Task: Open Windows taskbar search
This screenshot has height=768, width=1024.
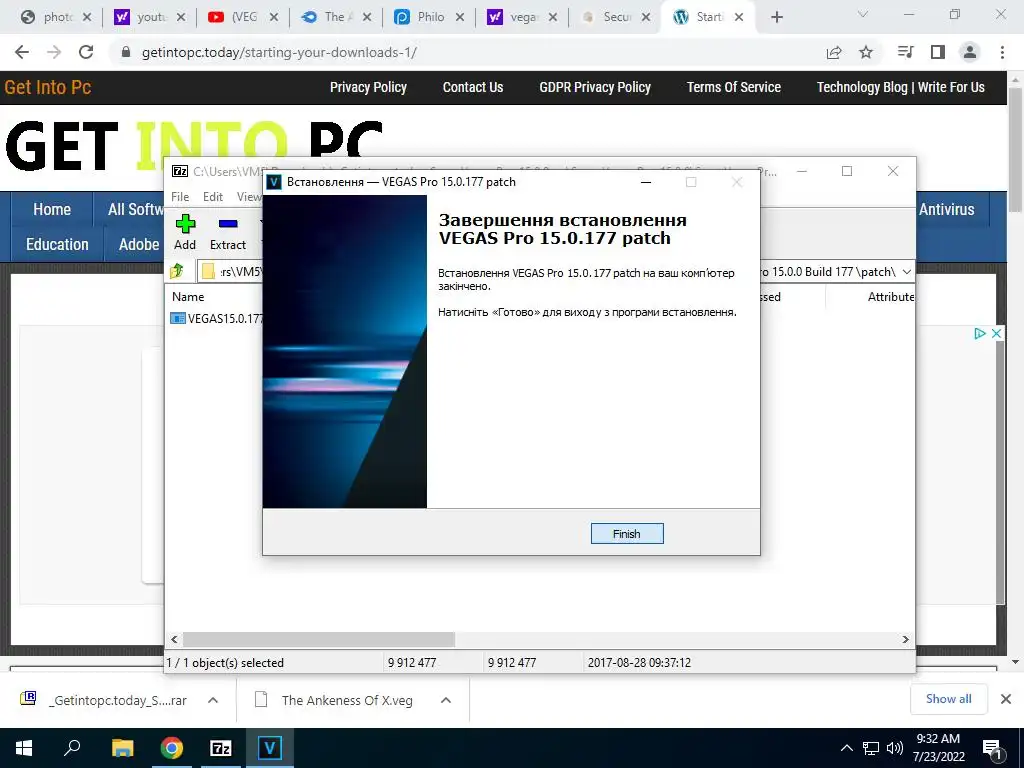Action: point(72,748)
